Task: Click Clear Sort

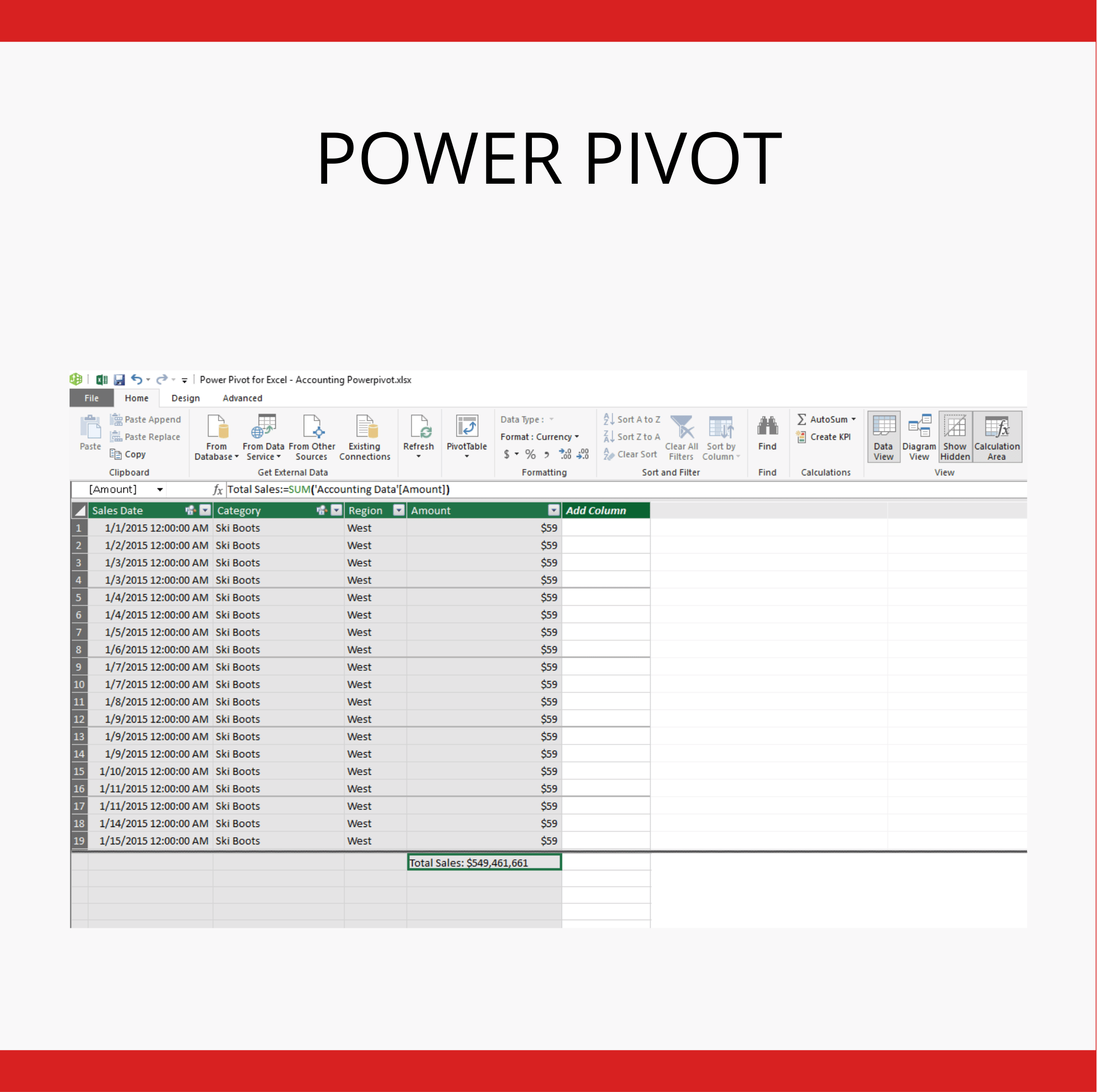Action: point(630,454)
